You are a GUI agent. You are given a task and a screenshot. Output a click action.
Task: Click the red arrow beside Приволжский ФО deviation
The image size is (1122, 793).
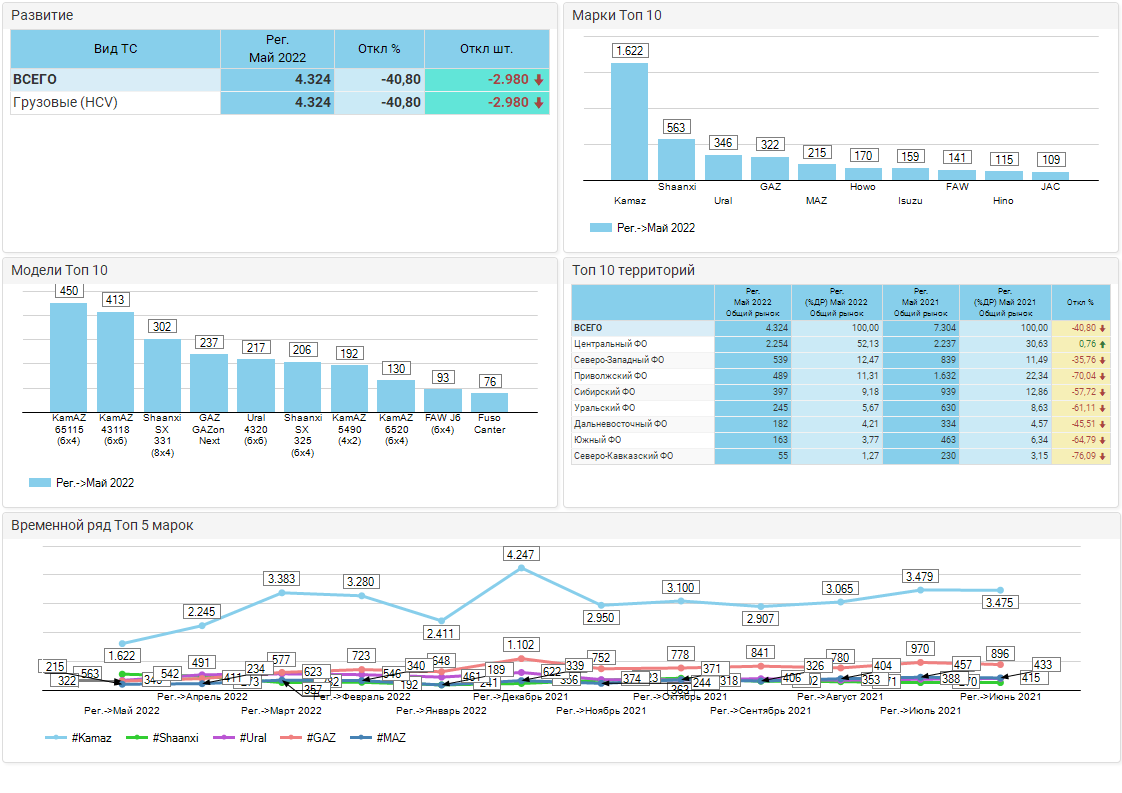tap(1102, 376)
